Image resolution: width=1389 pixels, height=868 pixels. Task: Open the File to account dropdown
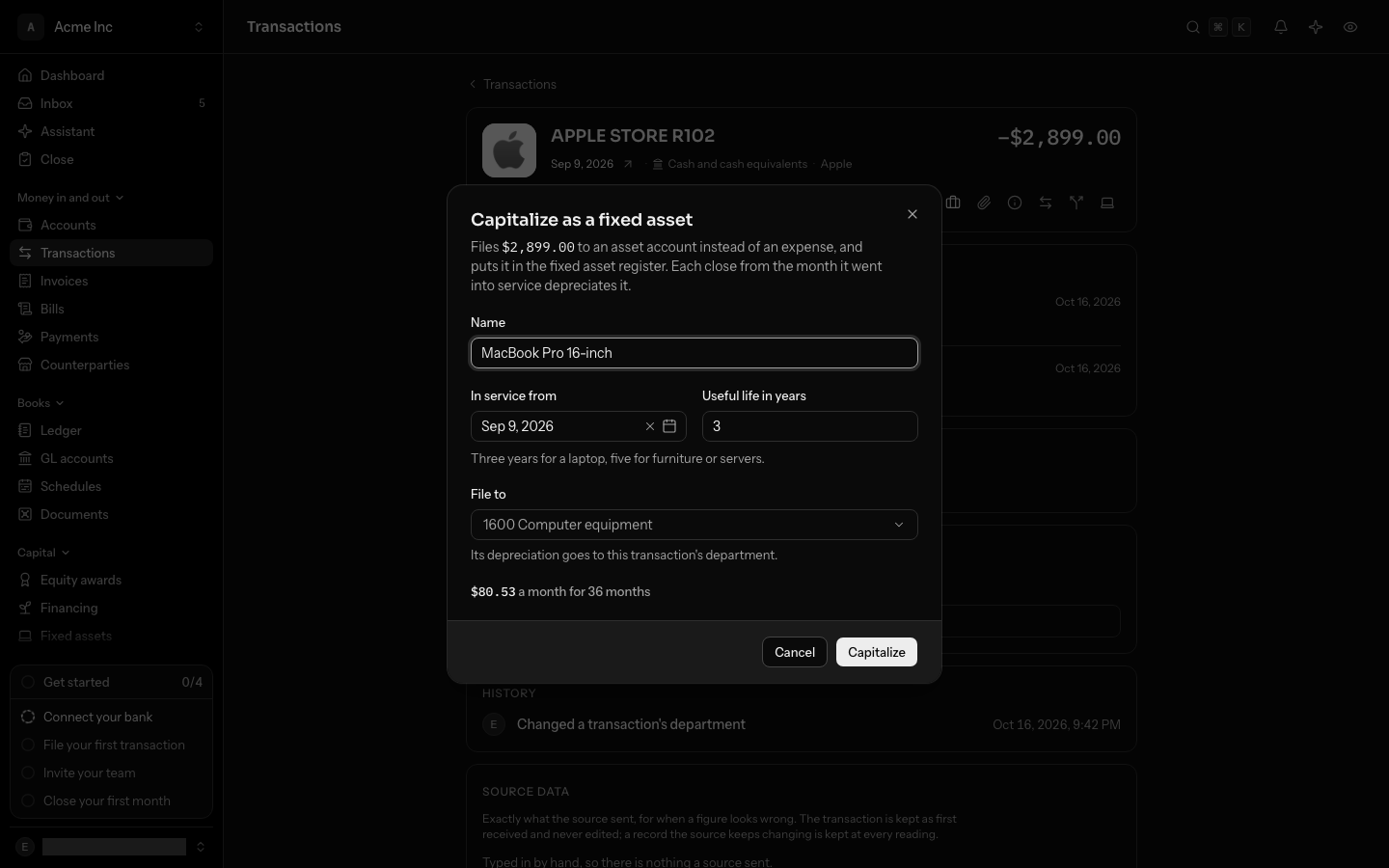tap(694, 525)
